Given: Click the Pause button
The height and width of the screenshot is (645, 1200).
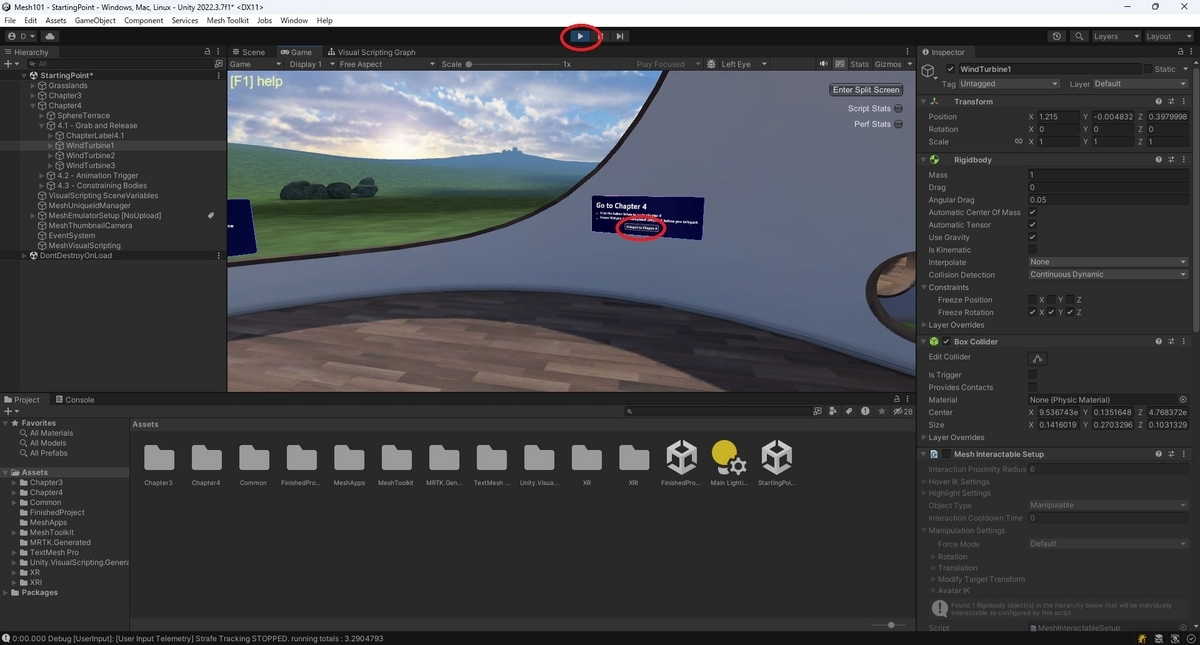Looking at the screenshot, I should coord(600,36).
